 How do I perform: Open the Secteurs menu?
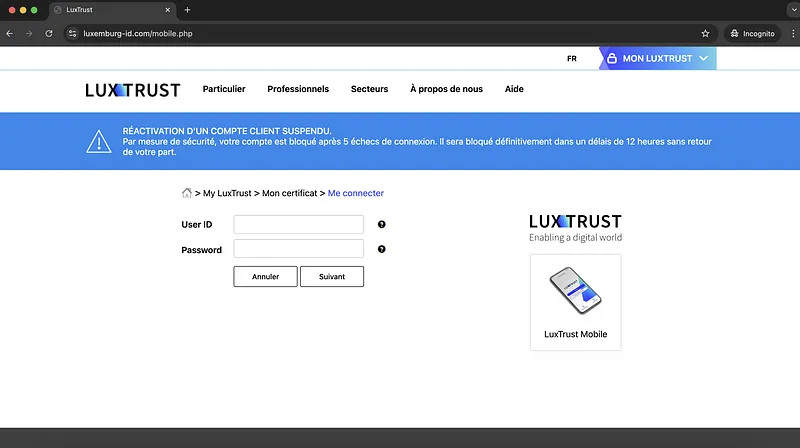click(x=369, y=89)
